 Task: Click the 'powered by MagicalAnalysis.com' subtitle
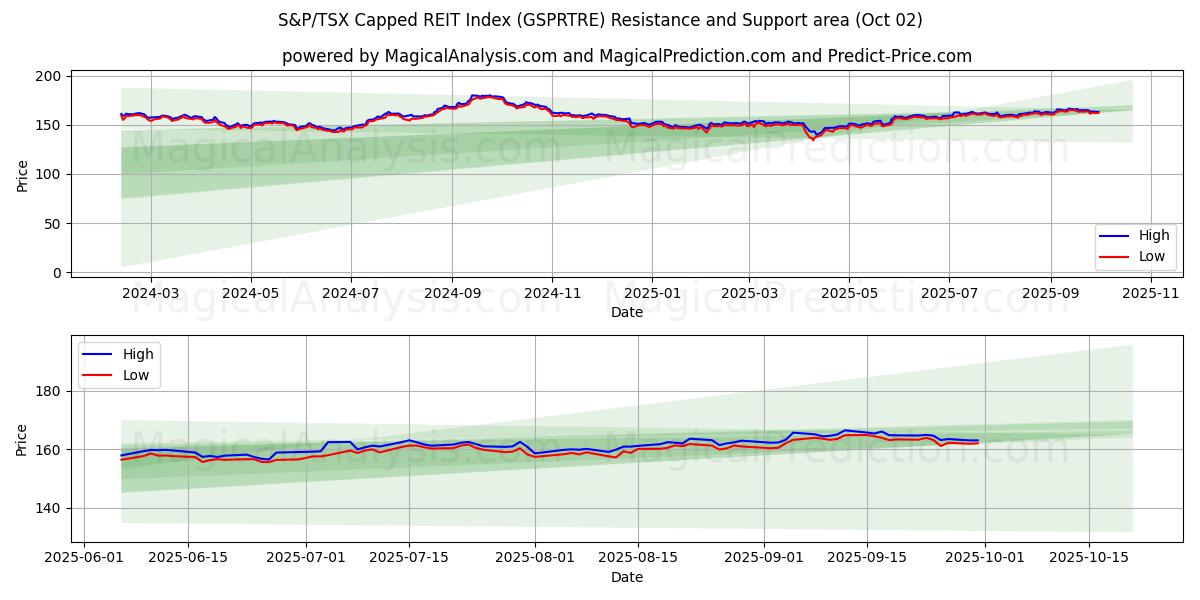click(x=626, y=56)
